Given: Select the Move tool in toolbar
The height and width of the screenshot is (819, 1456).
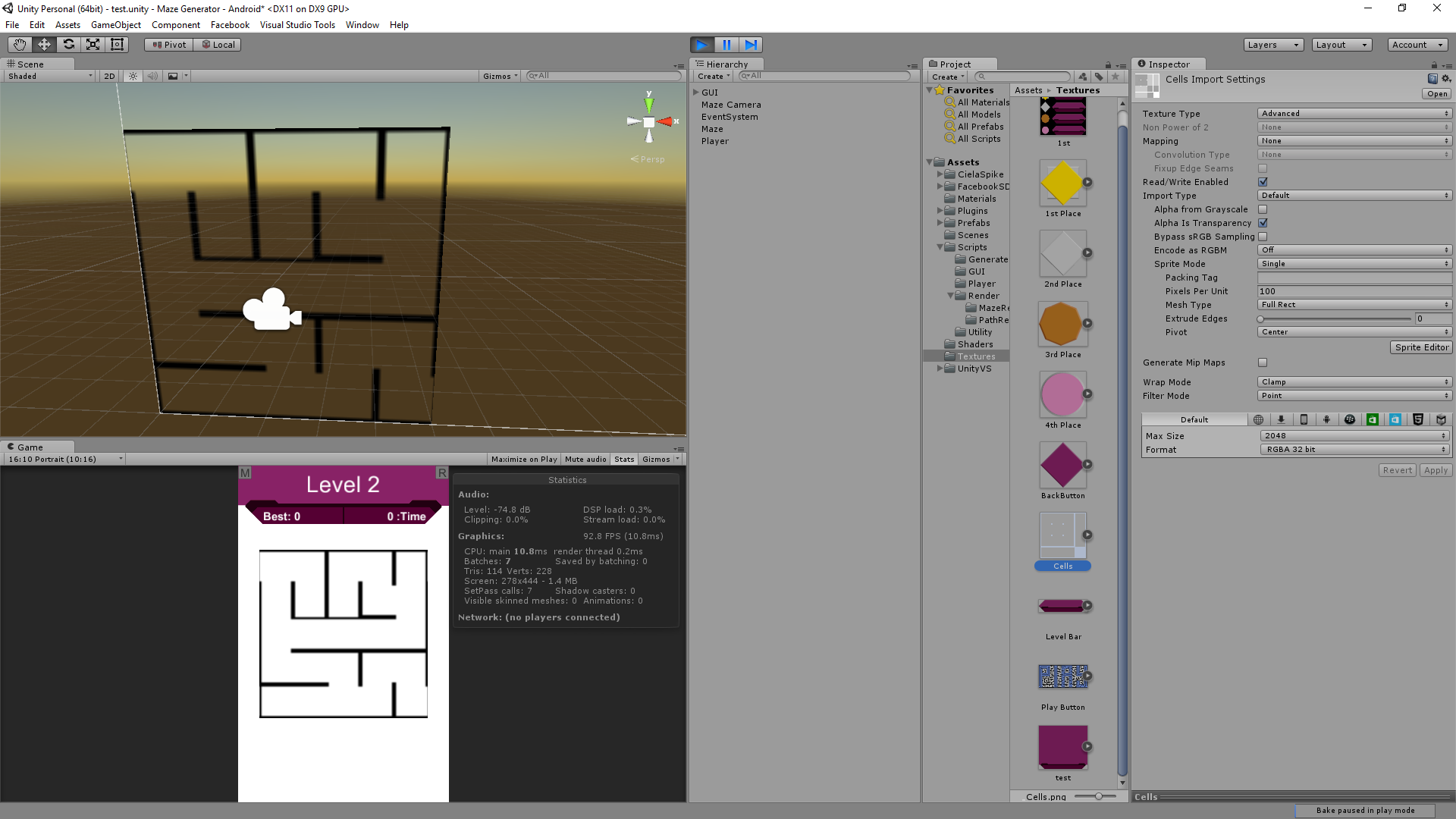Looking at the screenshot, I should tap(44, 45).
